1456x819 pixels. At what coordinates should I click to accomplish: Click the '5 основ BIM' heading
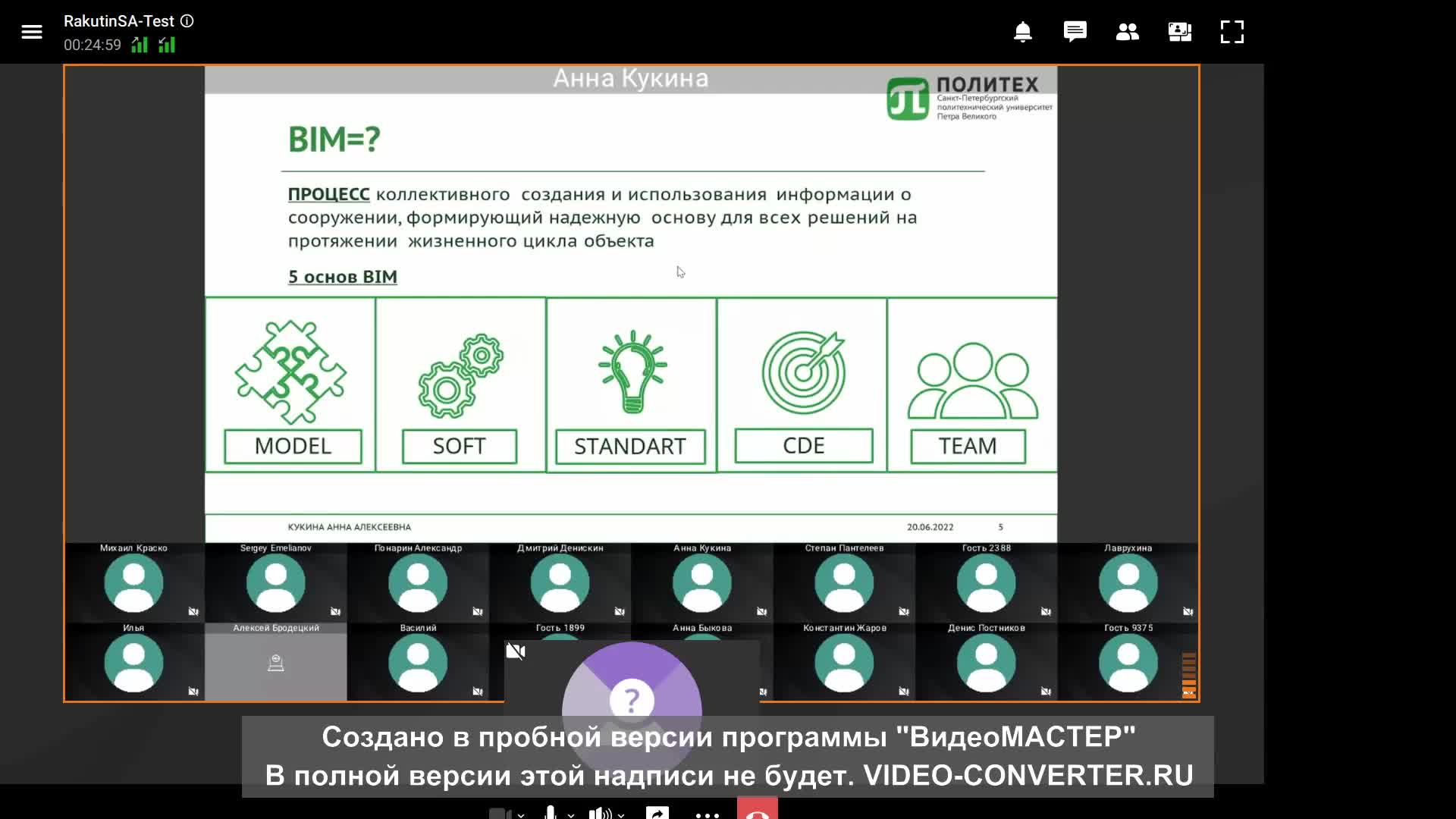(x=343, y=277)
